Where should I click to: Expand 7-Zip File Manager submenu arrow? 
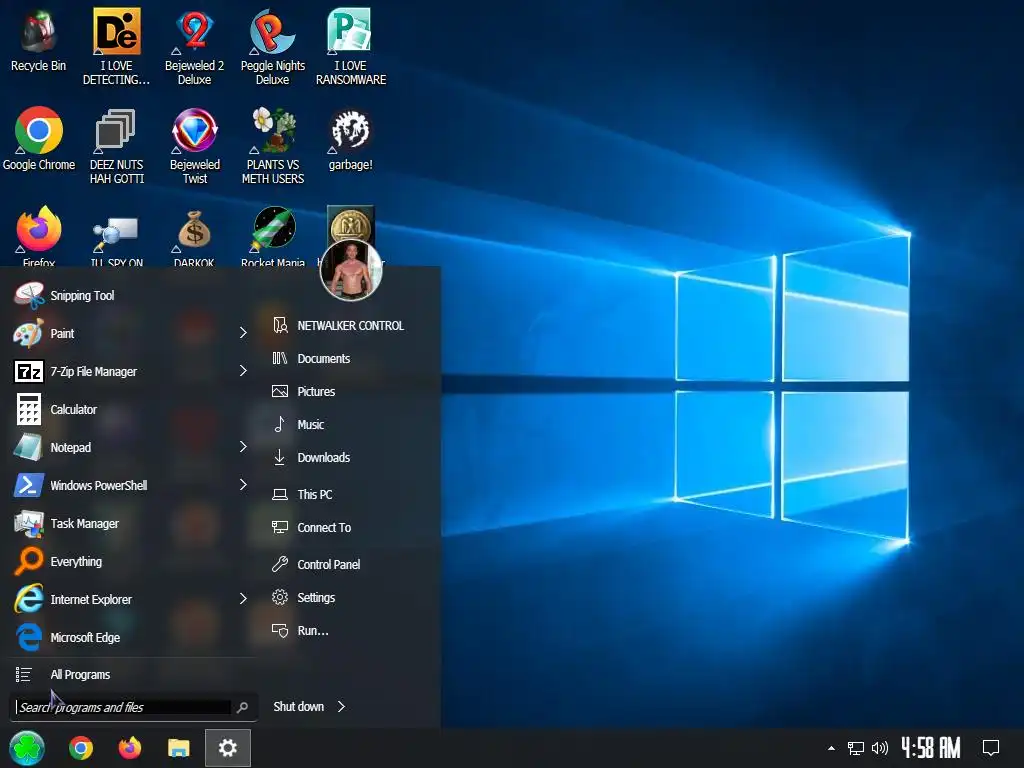(x=243, y=370)
